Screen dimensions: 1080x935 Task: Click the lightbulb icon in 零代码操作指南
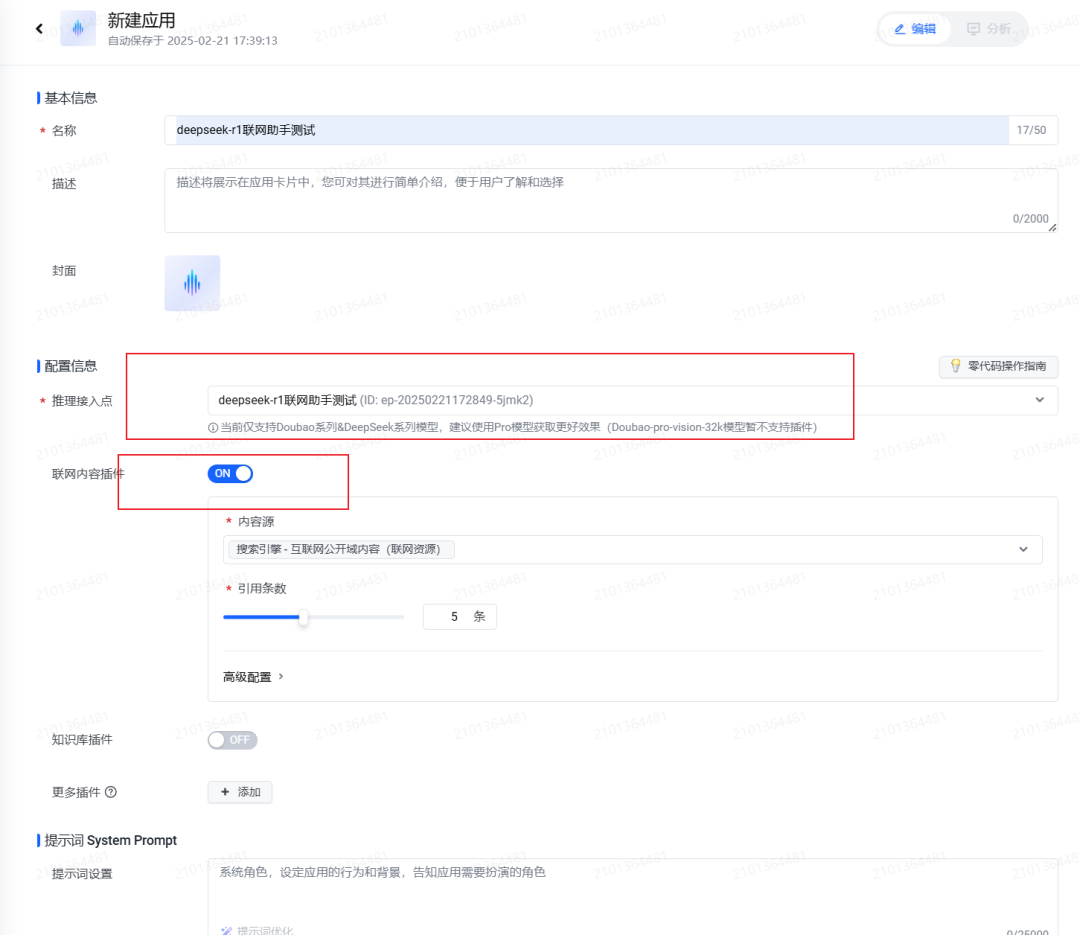tap(955, 366)
